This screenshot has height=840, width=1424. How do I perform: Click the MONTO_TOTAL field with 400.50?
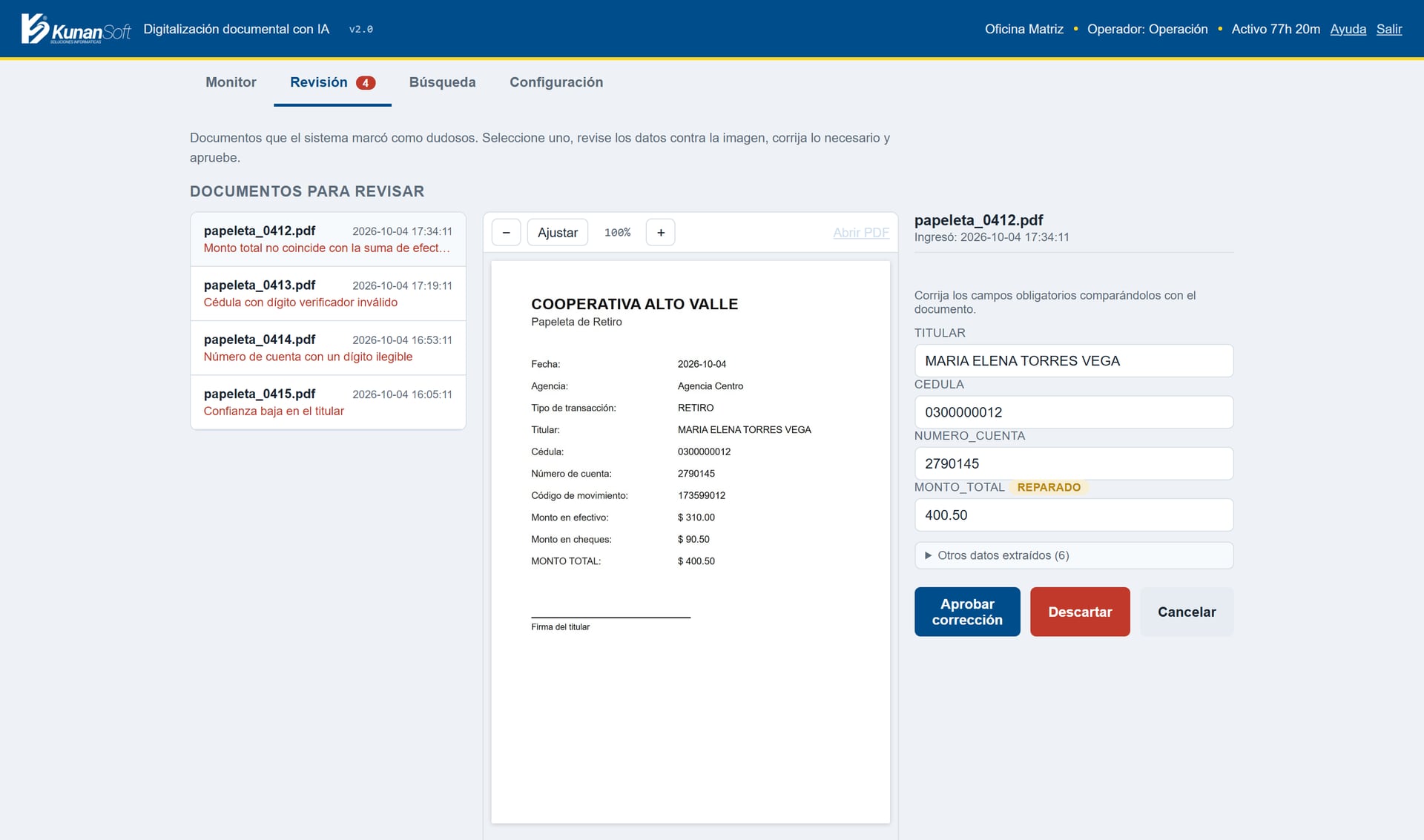tap(1073, 515)
